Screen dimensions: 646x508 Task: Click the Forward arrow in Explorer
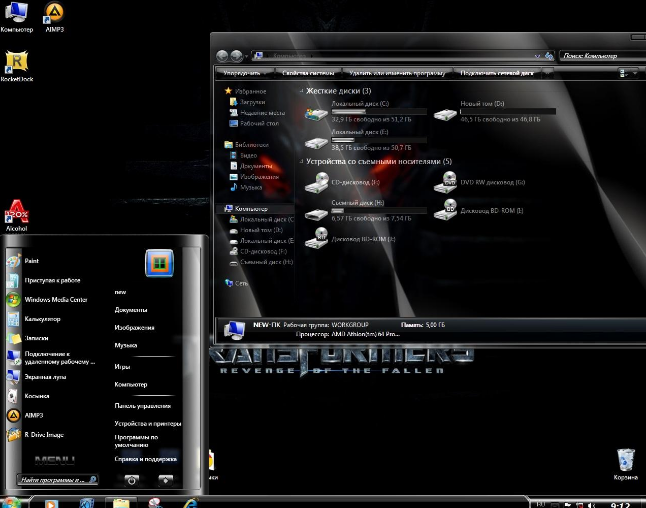tap(236, 55)
